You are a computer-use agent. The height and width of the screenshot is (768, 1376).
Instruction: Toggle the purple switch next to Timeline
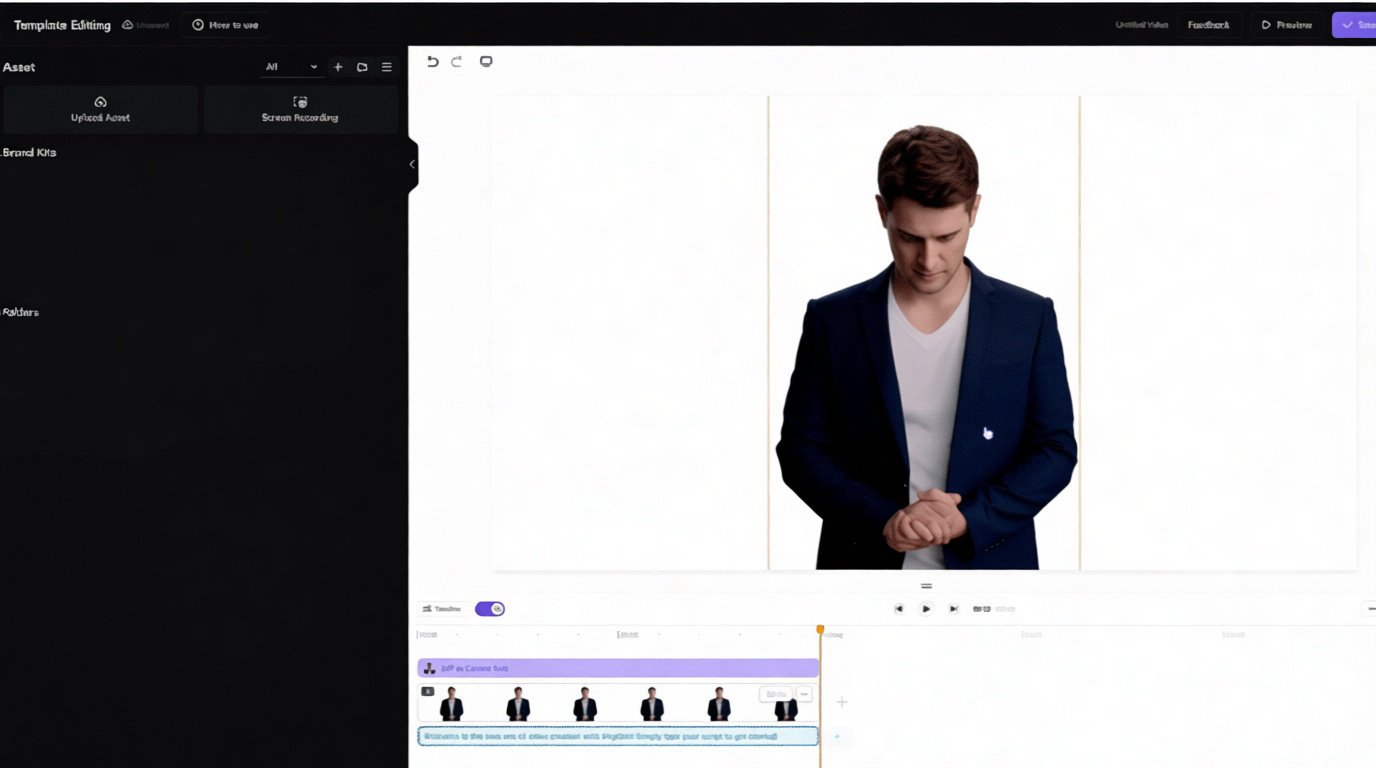[490, 608]
